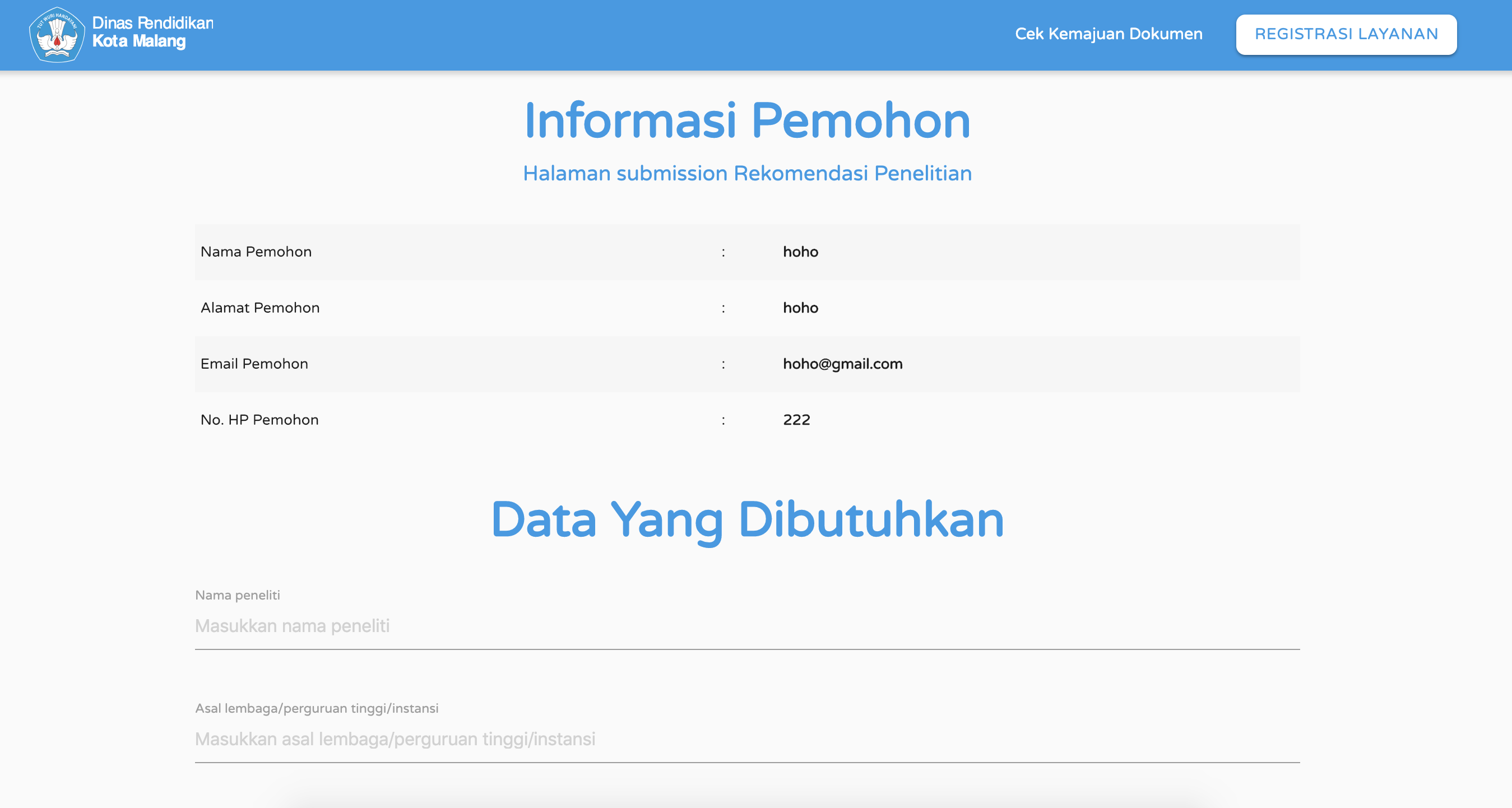Click the REGISTRASI LAYANAN button
Image resolution: width=1512 pixels, height=808 pixels.
click(1346, 34)
